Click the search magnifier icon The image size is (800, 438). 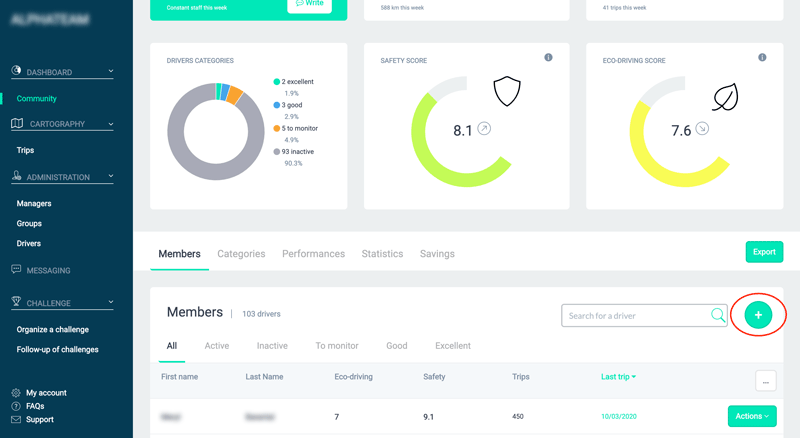[718, 316]
